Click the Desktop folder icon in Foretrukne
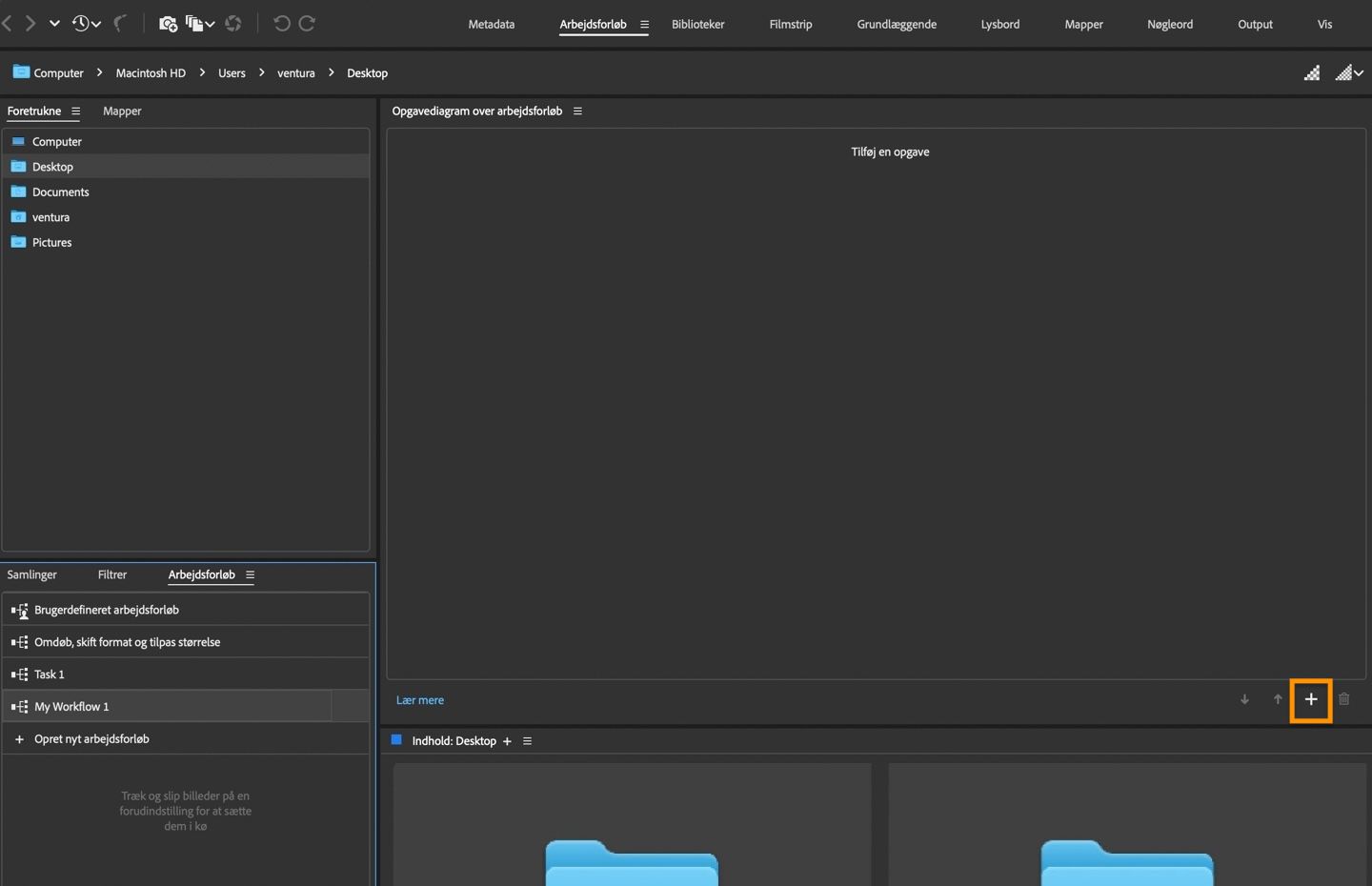The height and width of the screenshot is (886, 1372). pos(18,166)
